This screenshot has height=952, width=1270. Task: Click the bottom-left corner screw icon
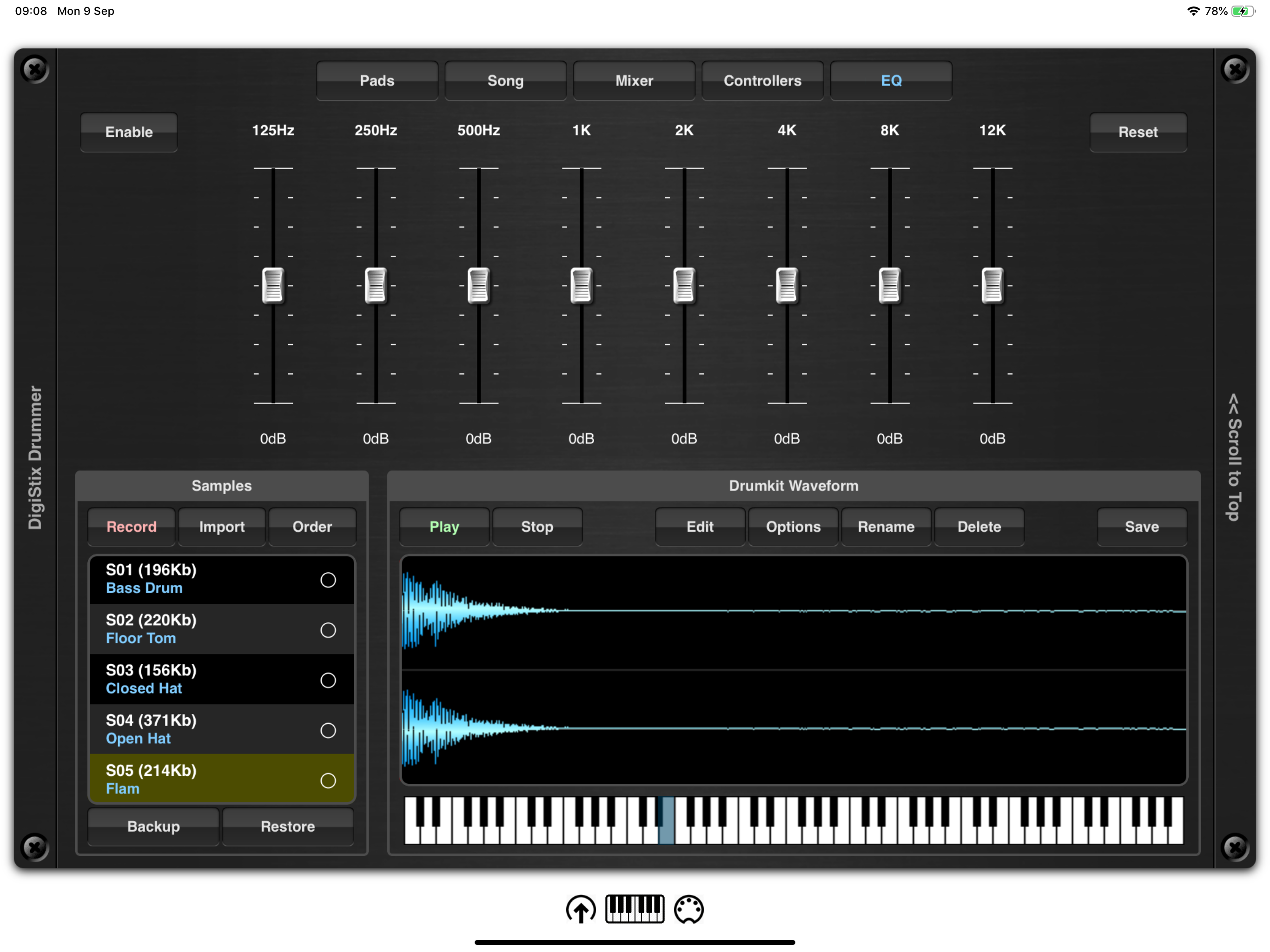coord(35,847)
